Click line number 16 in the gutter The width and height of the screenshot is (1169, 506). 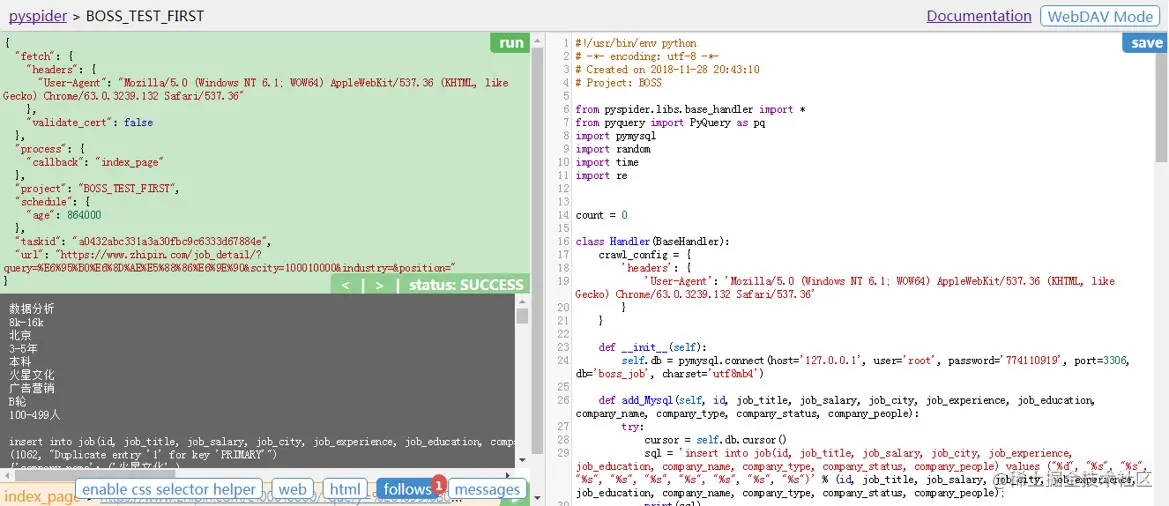point(563,241)
